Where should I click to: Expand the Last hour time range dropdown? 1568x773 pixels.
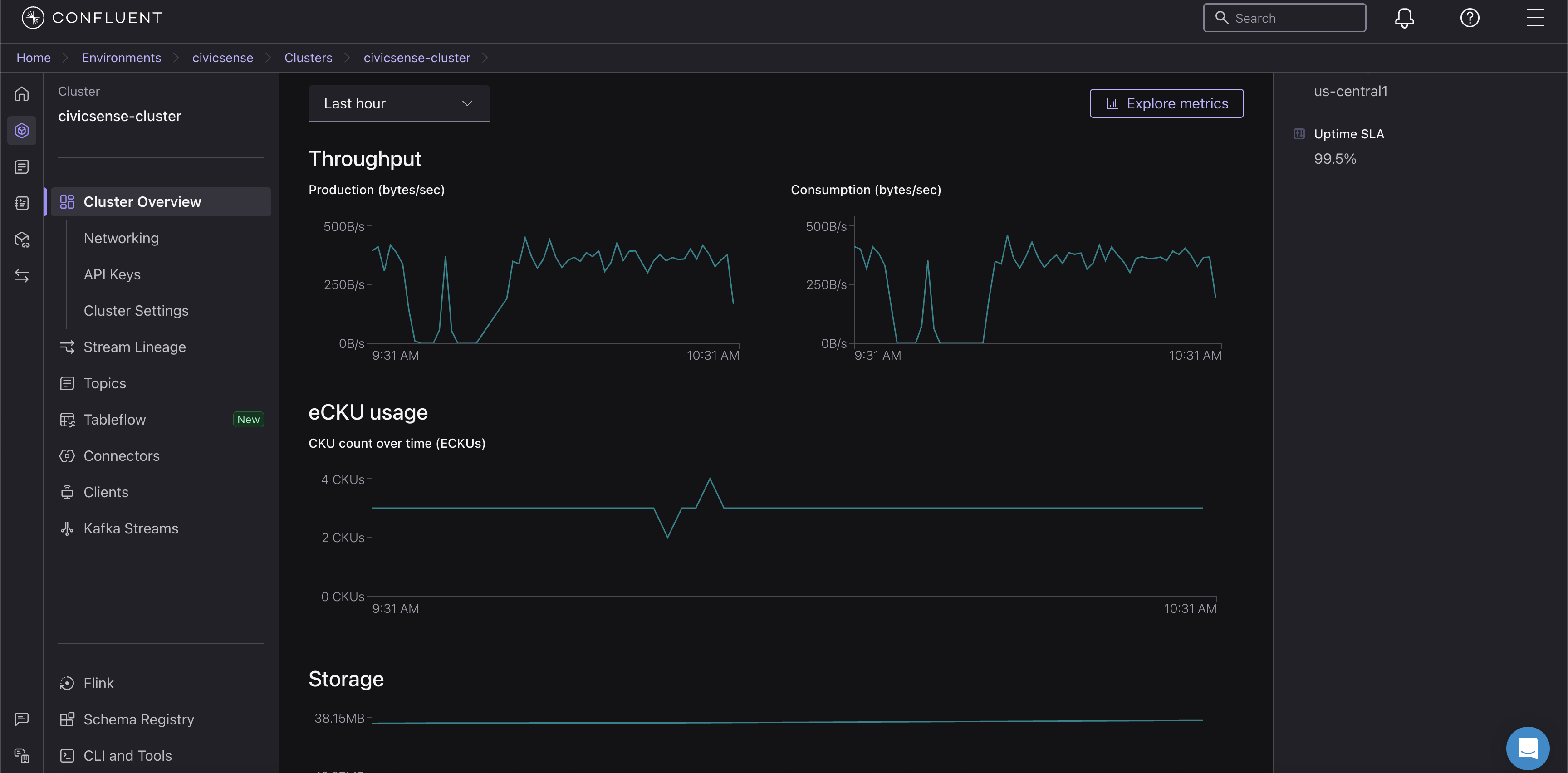click(x=399, y=103)
